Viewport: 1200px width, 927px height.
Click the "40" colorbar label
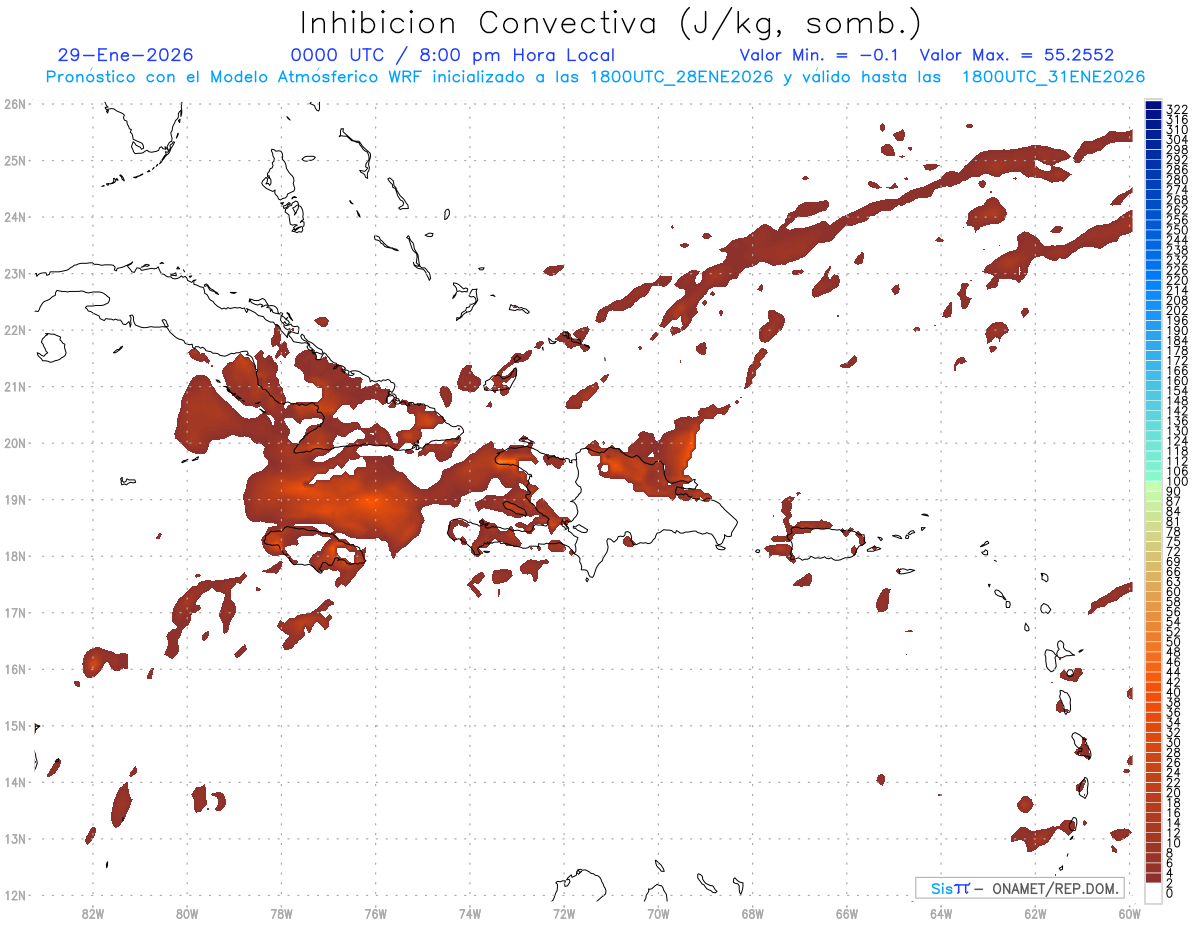pos(1173,692)
